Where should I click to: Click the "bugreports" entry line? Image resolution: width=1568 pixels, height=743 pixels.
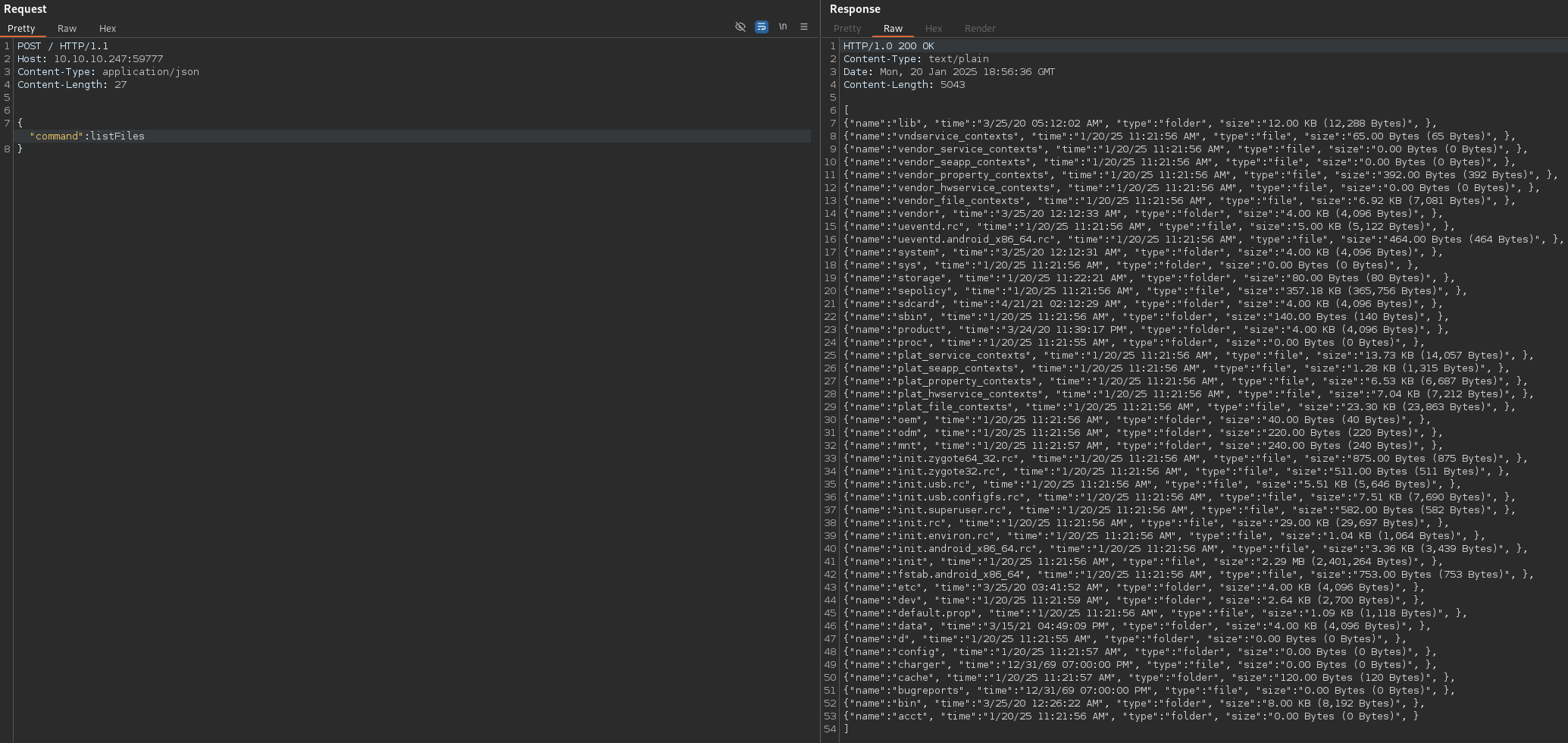click(1150, 691)
